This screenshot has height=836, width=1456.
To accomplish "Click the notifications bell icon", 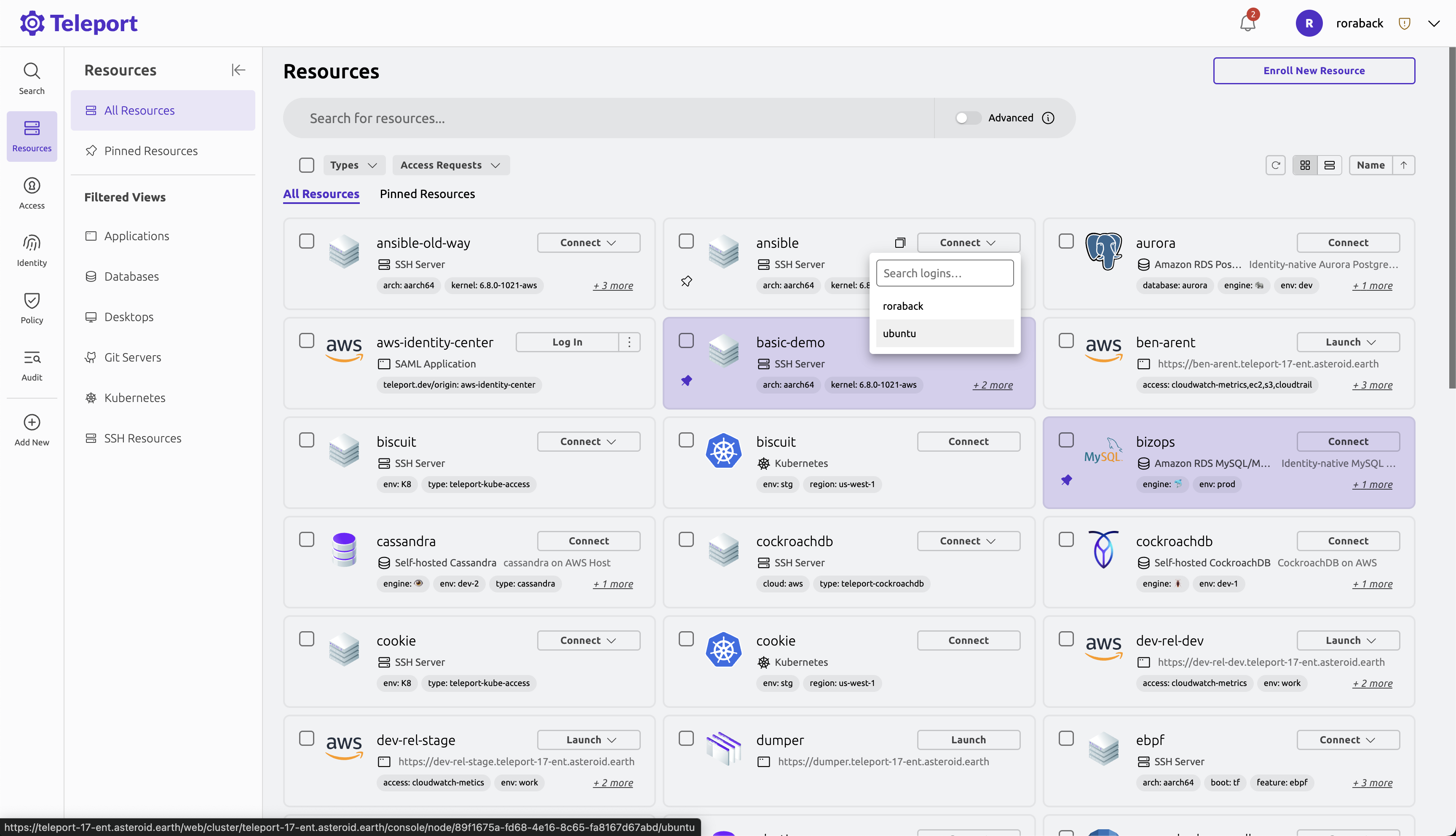I will click(1247, 23).
